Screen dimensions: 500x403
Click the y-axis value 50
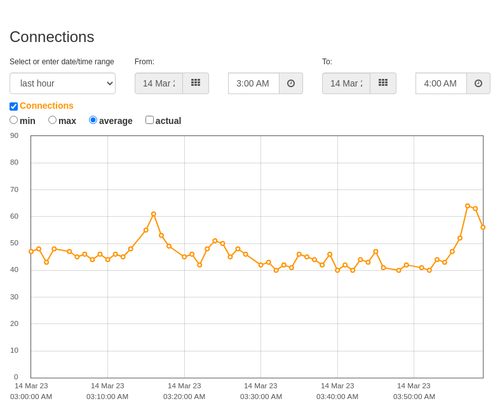point(14,243)
